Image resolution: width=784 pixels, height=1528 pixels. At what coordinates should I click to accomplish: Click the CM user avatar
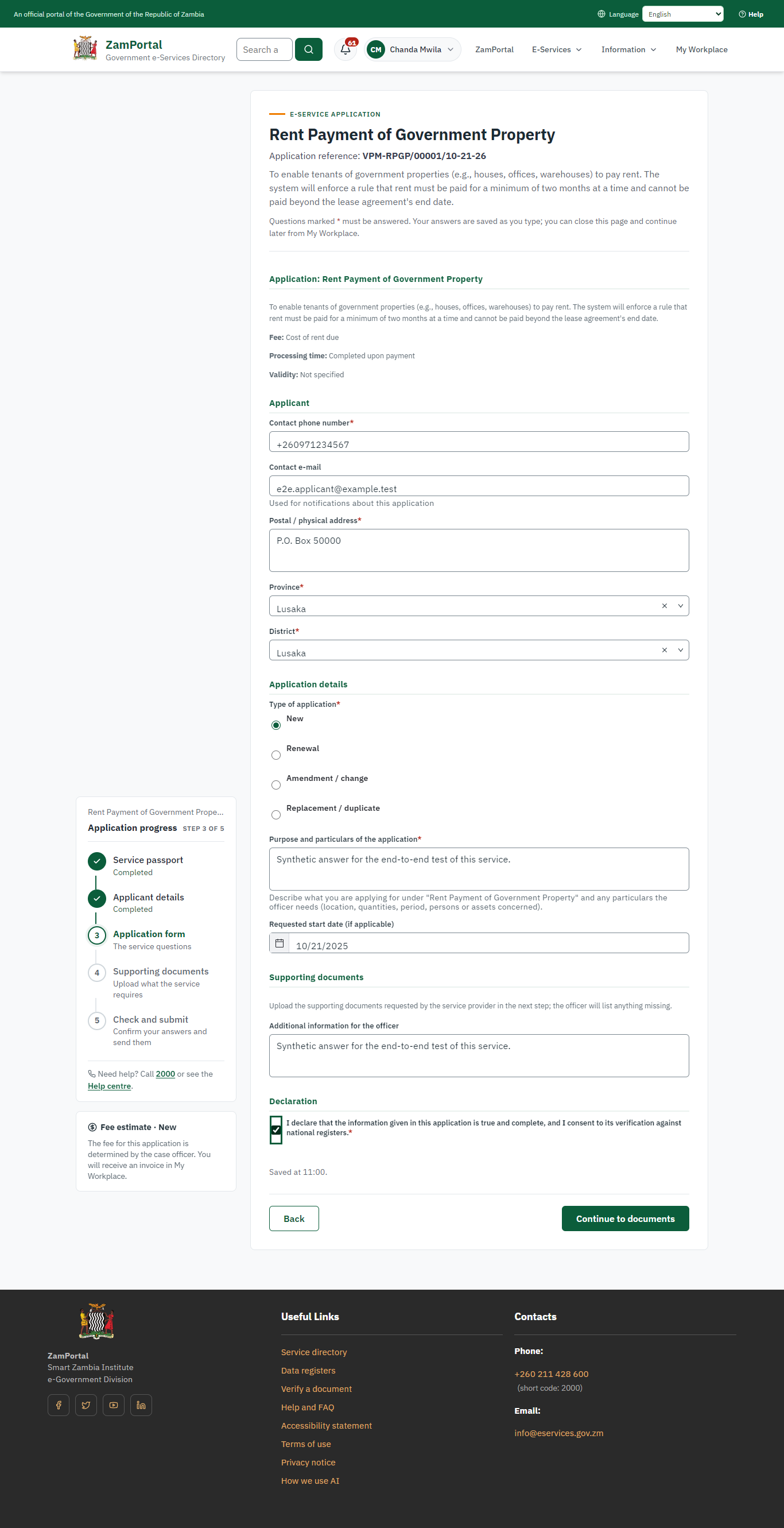376,49
